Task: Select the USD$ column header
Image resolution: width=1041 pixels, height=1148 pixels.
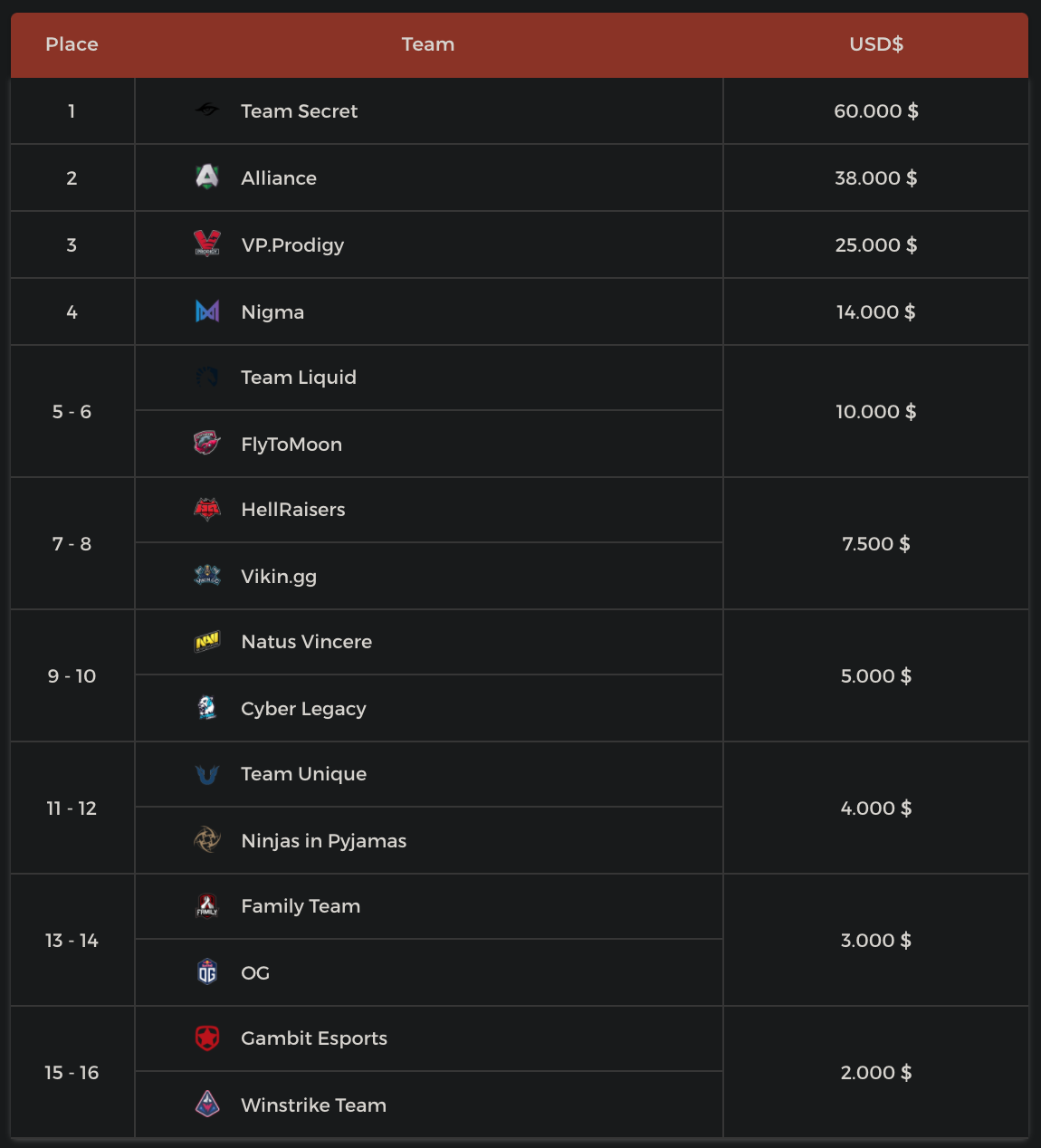Action: click(876, 44)
